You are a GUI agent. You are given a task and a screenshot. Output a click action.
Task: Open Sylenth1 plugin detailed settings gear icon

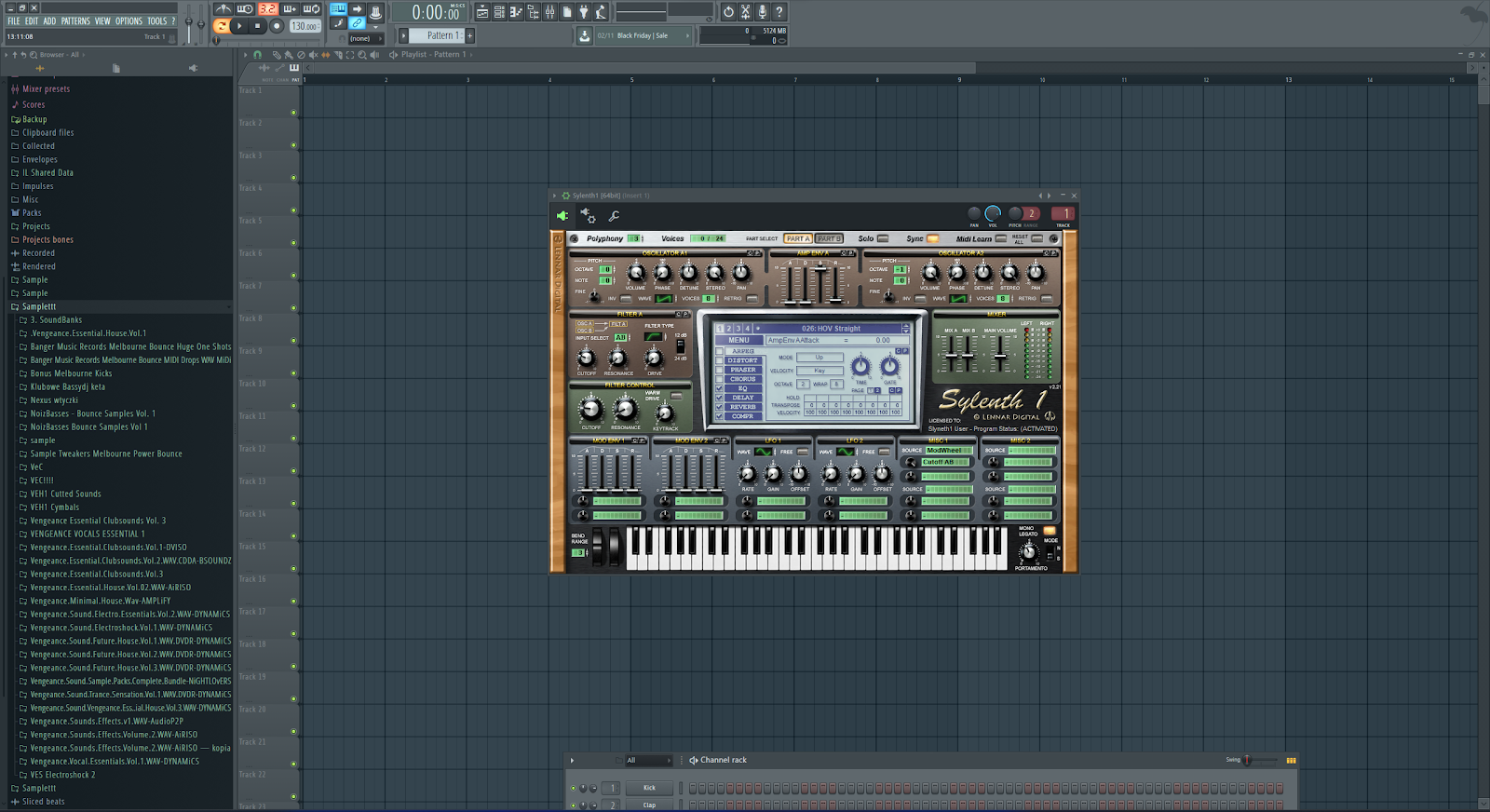point(589,216)
